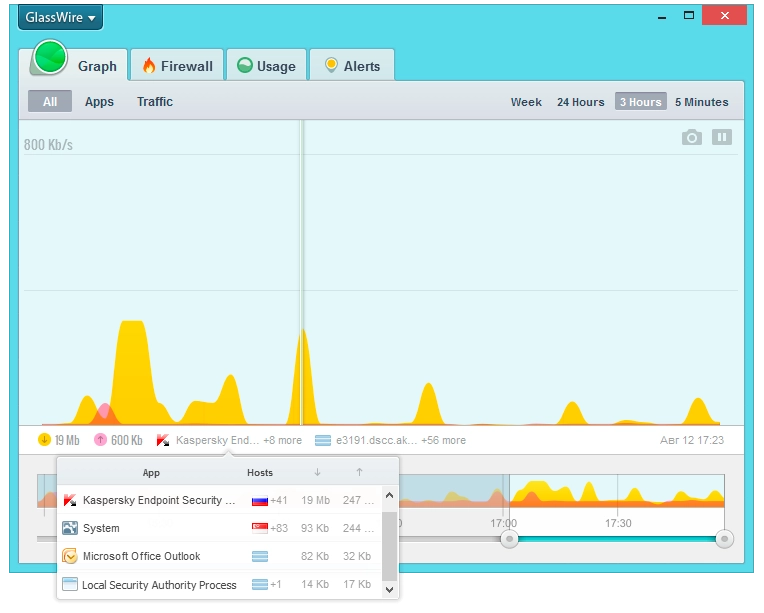The height and width of the screenshot is (613, 764).
Task: Set time range to 5 Minutes
Action: coord(702,102)
